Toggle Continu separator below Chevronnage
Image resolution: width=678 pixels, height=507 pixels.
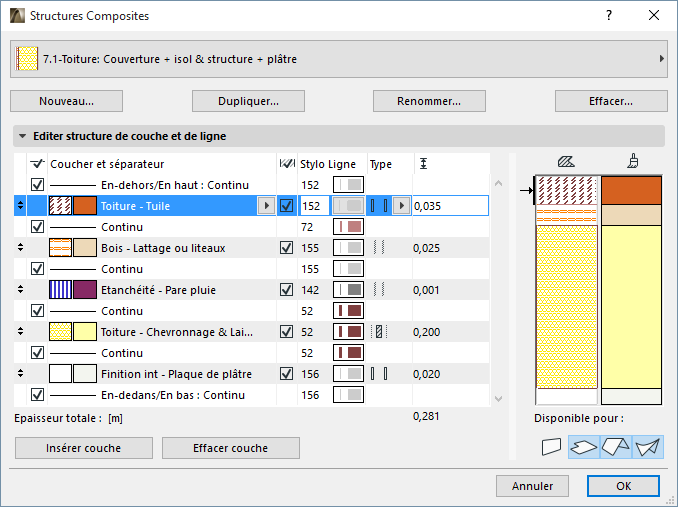[38, 353]
